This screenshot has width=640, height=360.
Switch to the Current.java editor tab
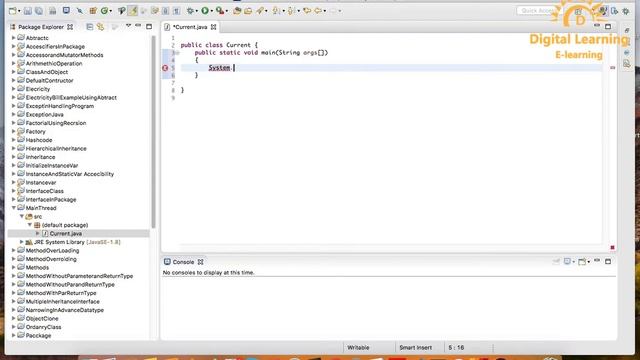point(190,27)
